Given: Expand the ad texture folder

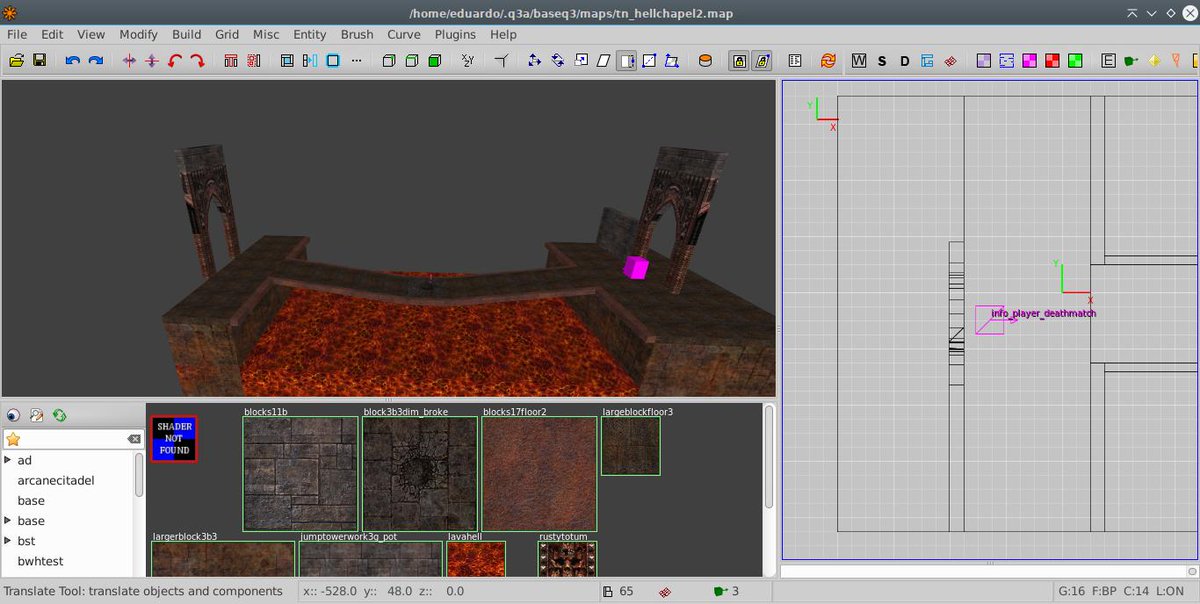Looking at the screenshot, I should [8, 460].
